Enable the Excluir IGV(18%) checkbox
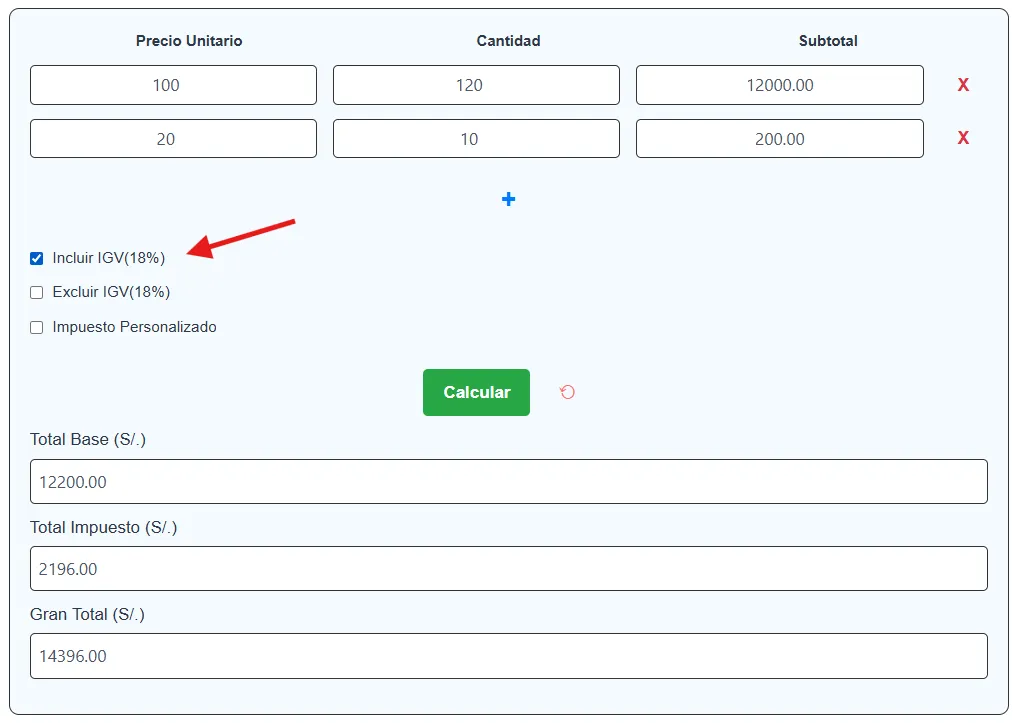 [37, 293]
